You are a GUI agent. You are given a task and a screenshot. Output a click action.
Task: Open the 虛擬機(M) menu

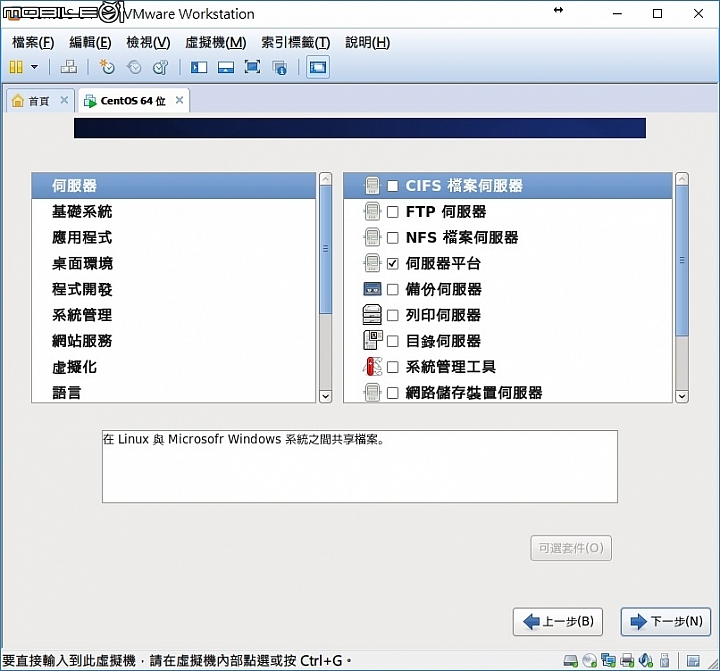click(x=216, y=43)
